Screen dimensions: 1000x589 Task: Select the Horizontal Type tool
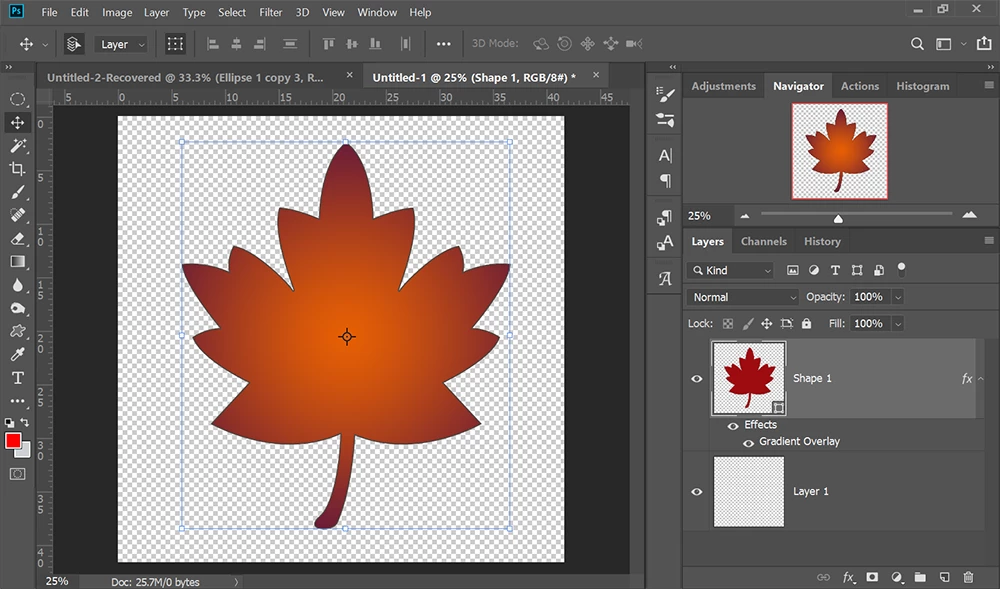pos(17,377)
